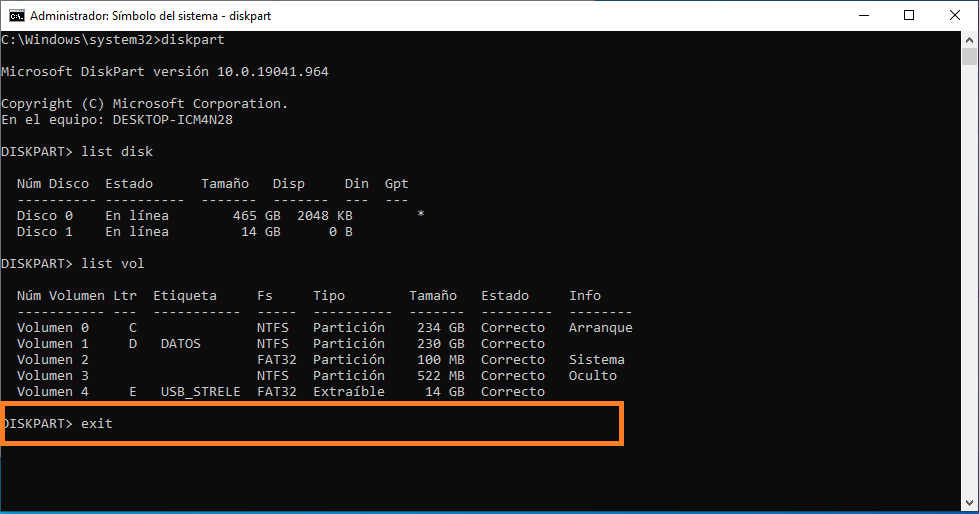Click the typed "exit" command text
Viewport: 979px width, 514px height.
point(97,424)
